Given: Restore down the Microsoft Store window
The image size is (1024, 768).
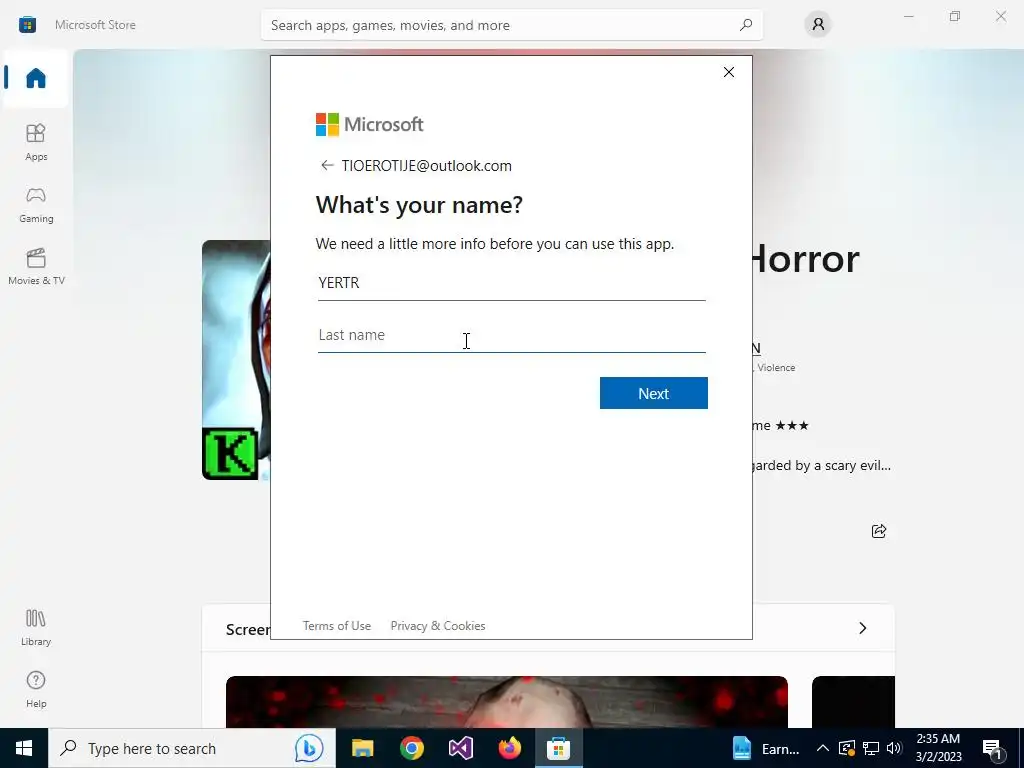Looking at the screenshot, I should [x=955, y=16].
